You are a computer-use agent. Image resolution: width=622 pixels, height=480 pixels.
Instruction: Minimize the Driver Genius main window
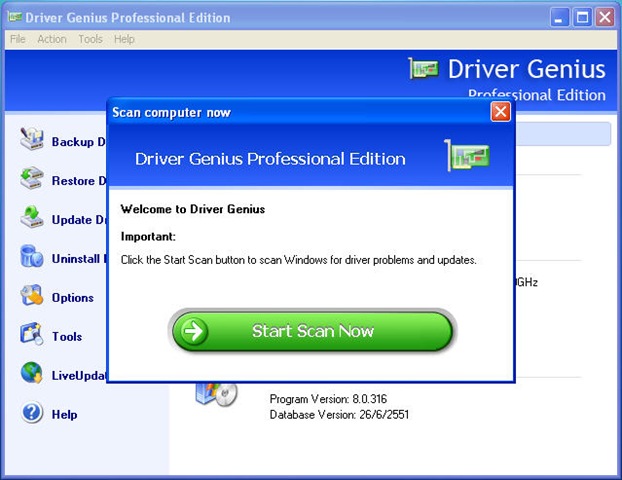click(x=559, y=17)
